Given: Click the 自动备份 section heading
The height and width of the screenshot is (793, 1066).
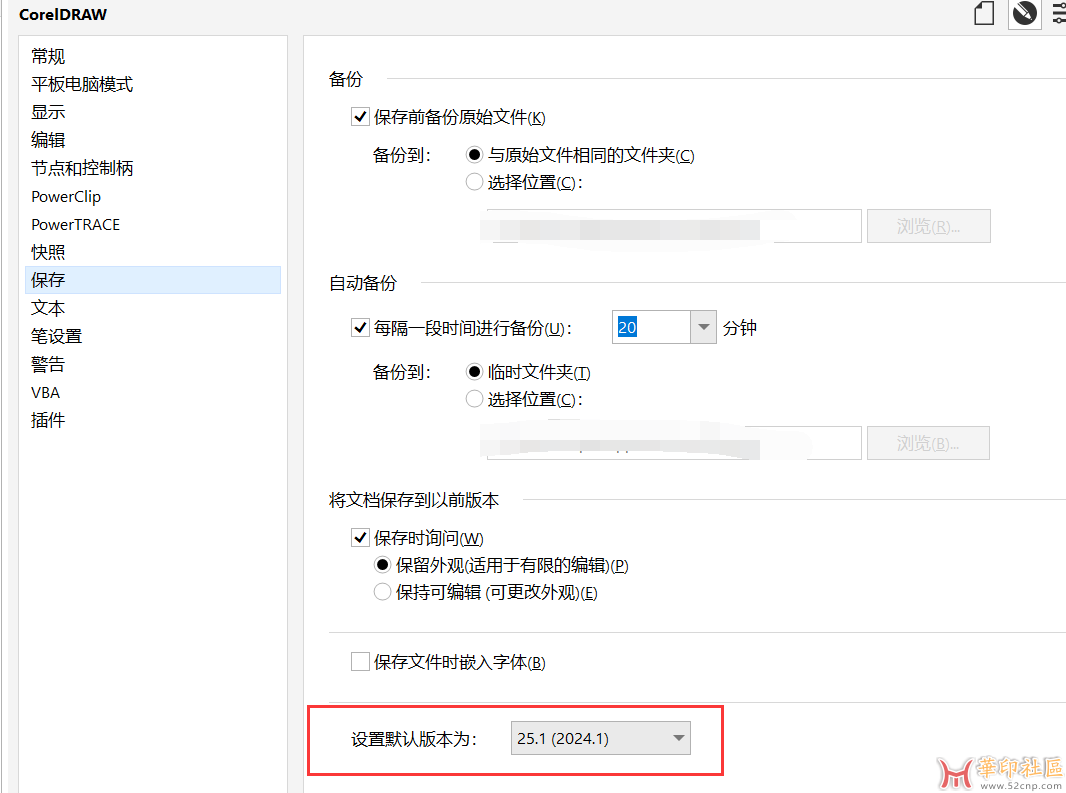Looking at the screenshot, I should [x=363, y=283].
